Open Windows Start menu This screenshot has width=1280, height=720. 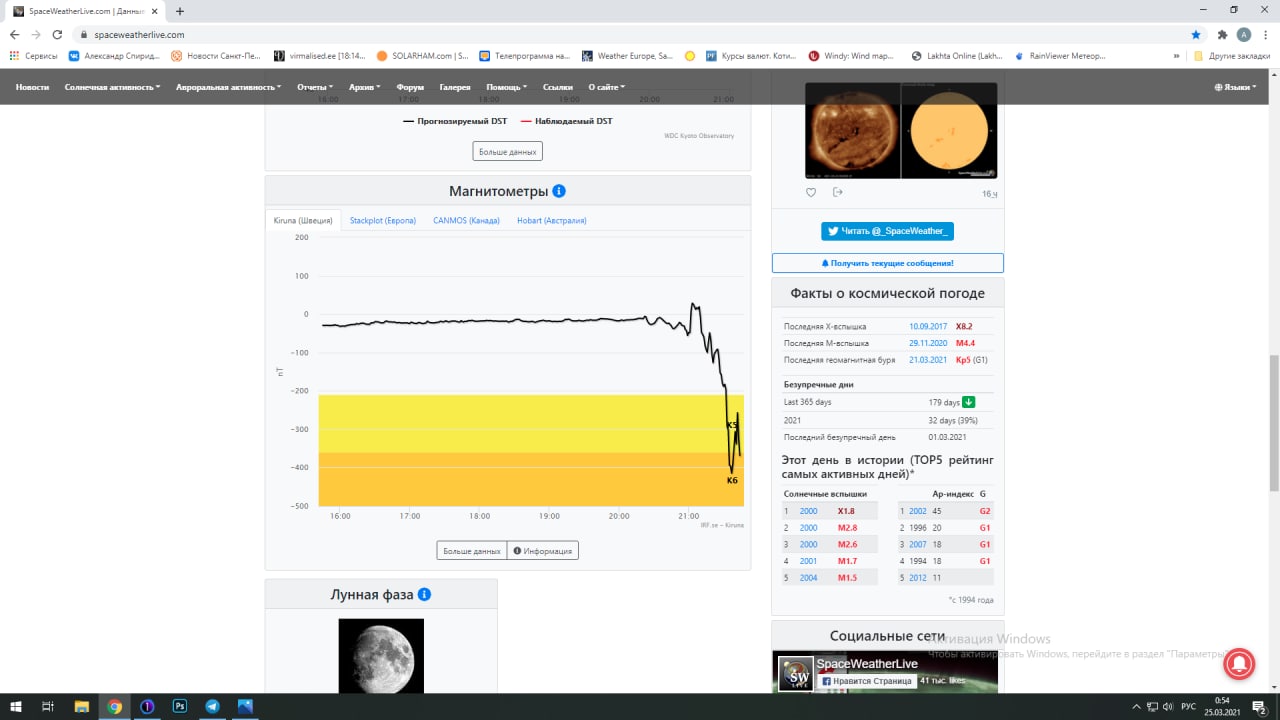point(15,706)
